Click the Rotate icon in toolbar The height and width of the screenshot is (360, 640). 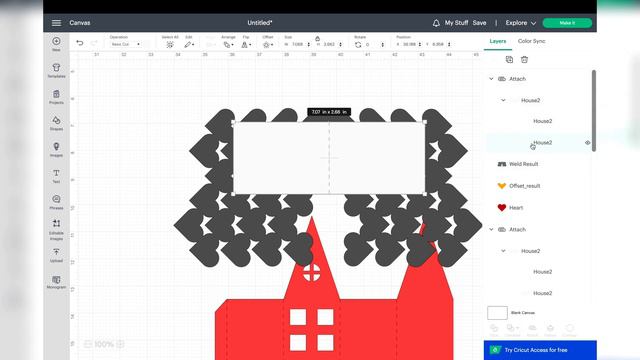point(358,44)
